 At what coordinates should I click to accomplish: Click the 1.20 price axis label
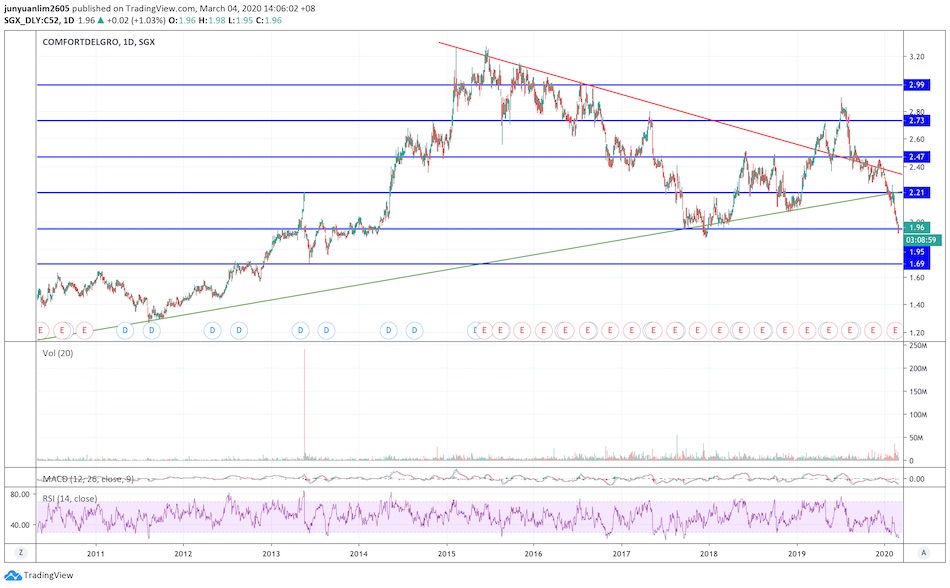(917, 333)
